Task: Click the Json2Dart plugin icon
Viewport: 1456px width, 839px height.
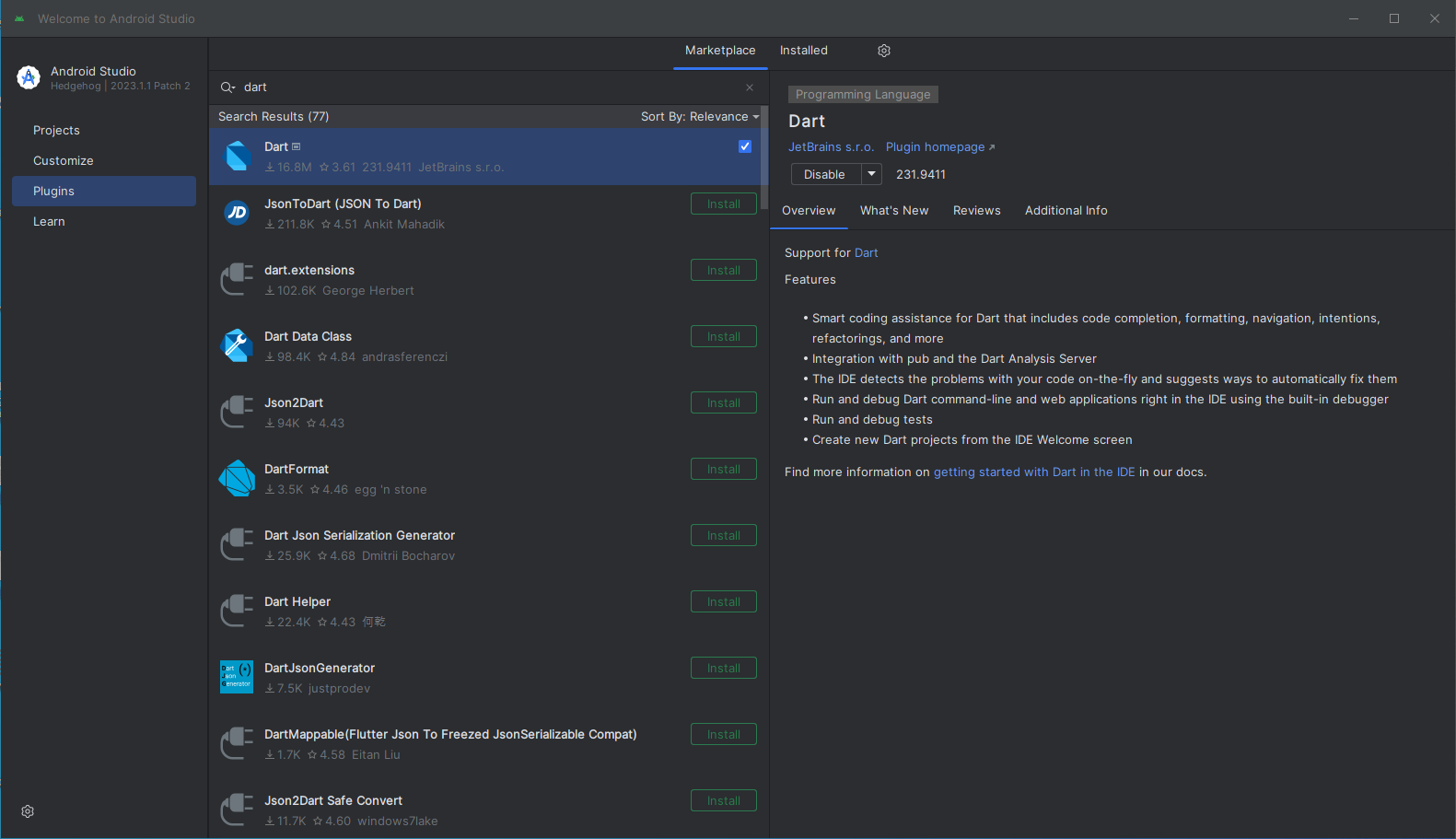Action: [x=238, y=412]
